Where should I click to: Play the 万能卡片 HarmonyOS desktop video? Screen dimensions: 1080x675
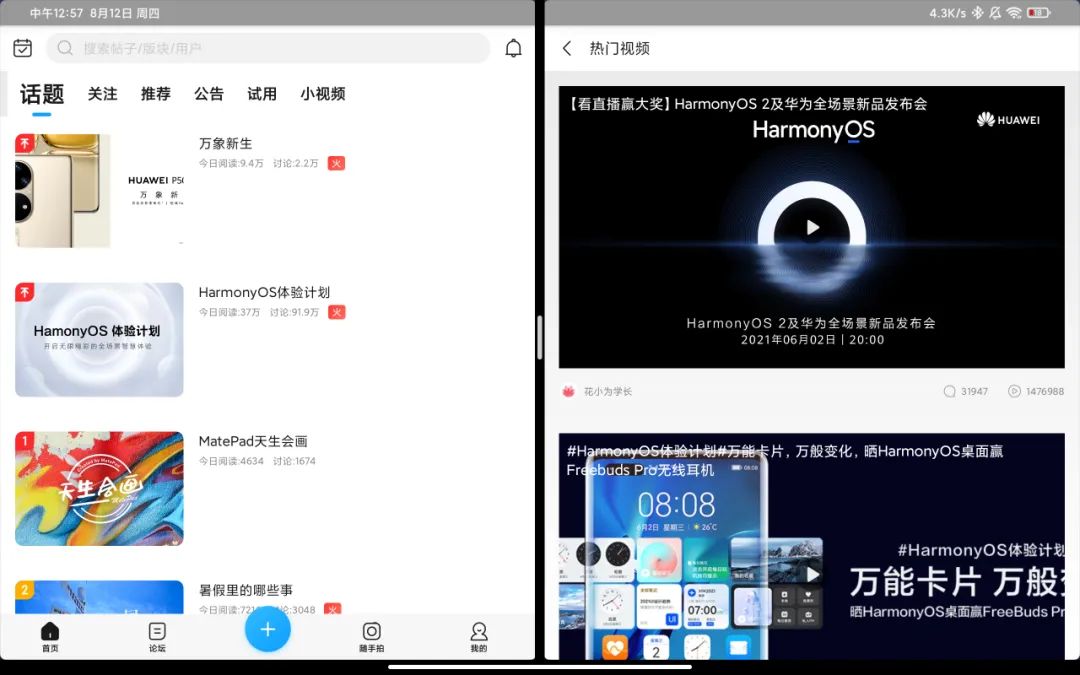pos(813,574)
